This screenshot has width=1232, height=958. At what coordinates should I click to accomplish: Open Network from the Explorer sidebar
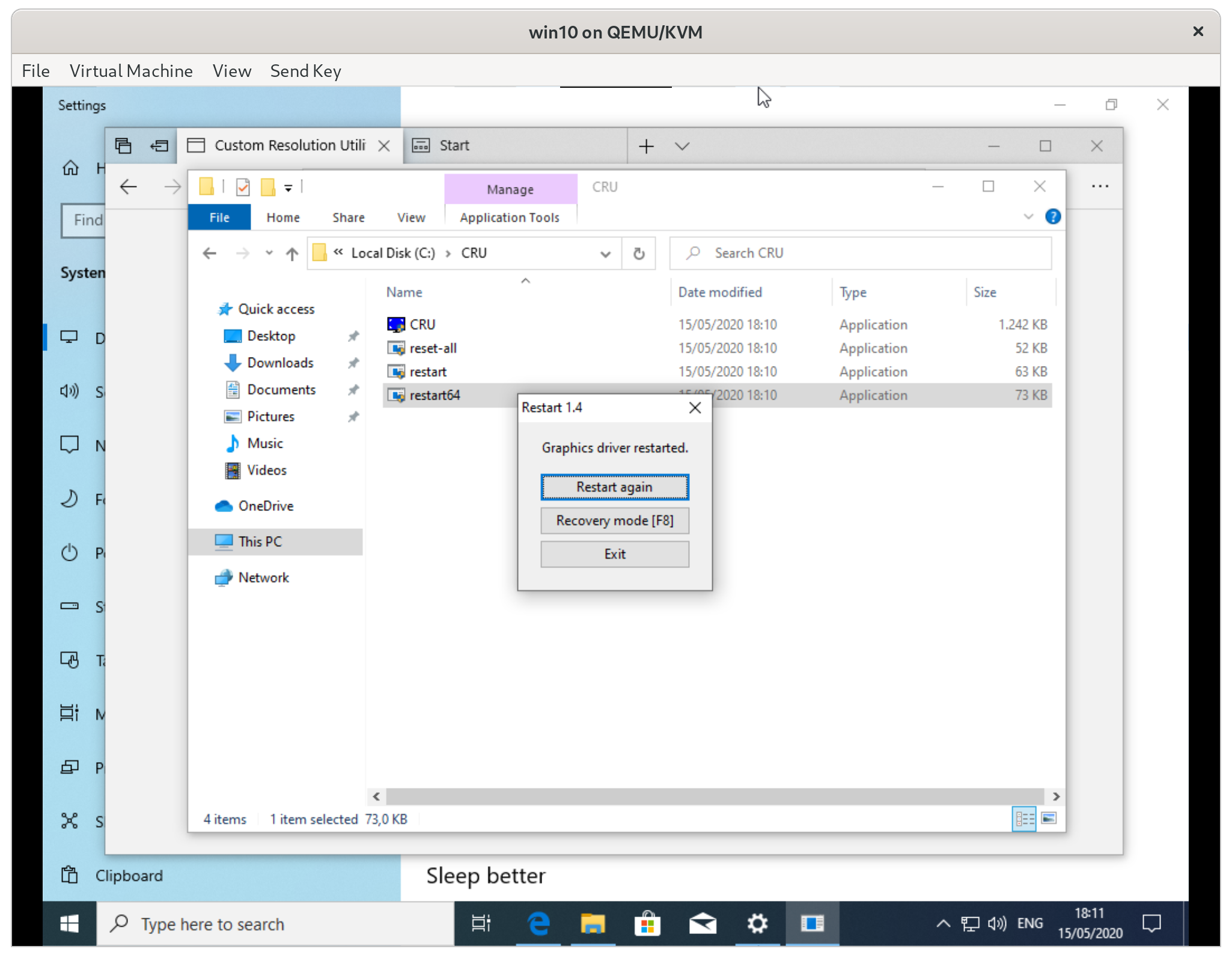[x=263, y=577]
